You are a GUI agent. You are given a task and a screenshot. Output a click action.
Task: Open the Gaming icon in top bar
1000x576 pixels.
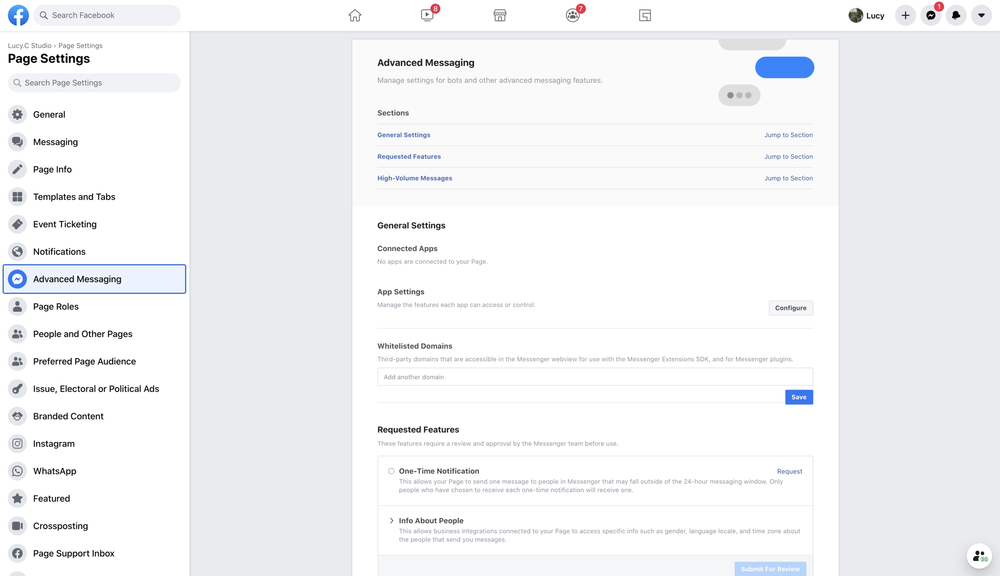(x=645, y=15)
